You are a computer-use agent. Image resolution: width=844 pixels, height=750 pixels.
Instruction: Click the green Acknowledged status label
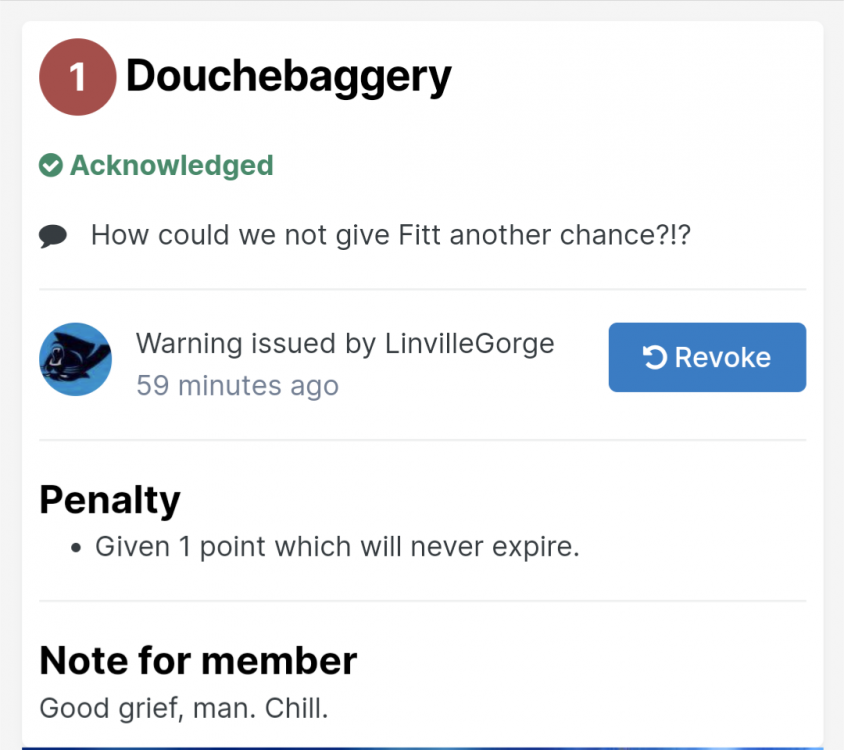click(x=171, y=165)
